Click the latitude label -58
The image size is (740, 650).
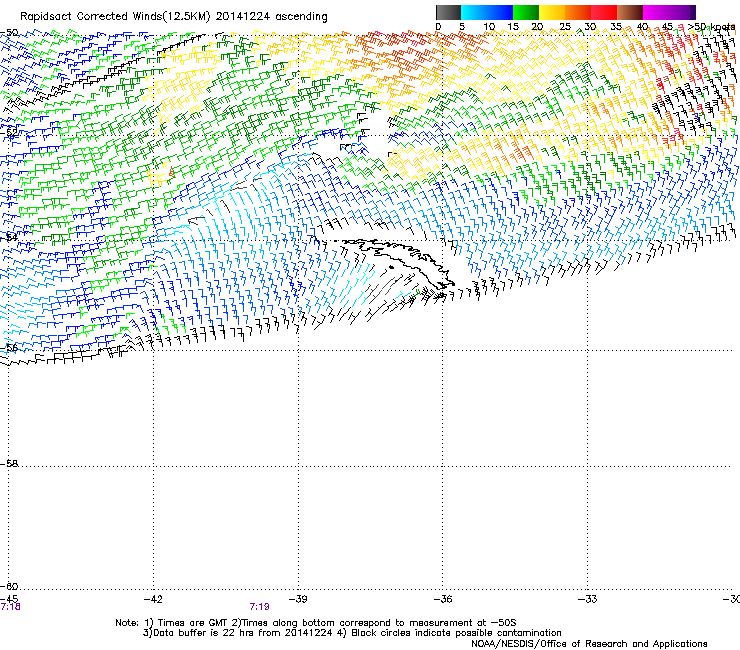point(9,464)
